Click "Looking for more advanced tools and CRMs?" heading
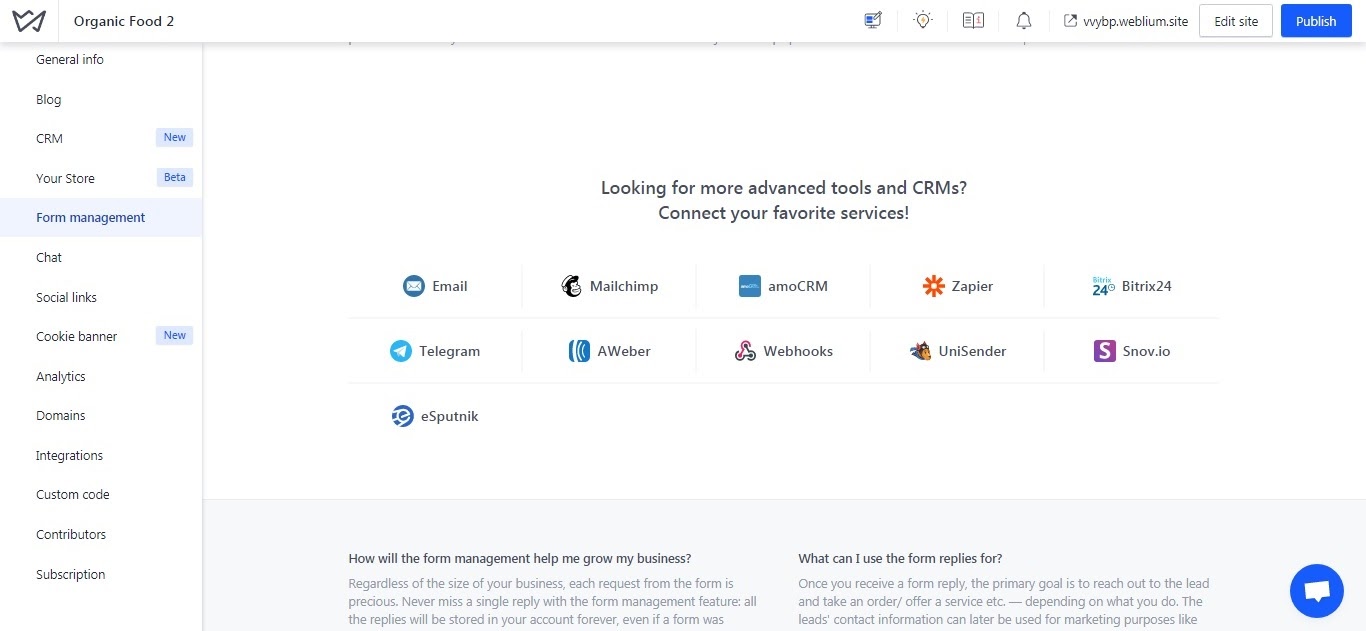Screen dimensions: 1366x631 (784, 188)
